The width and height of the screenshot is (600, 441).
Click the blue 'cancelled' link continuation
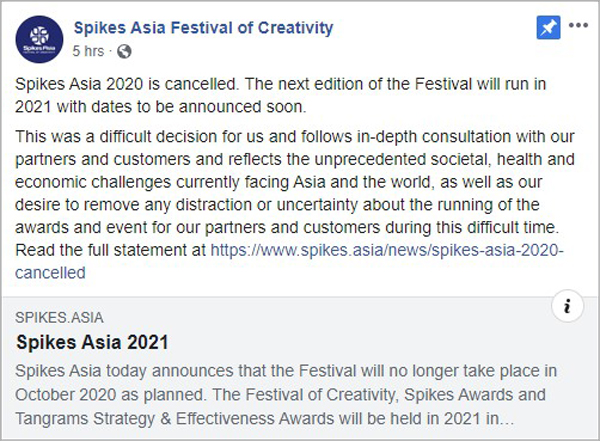(50, 273)
